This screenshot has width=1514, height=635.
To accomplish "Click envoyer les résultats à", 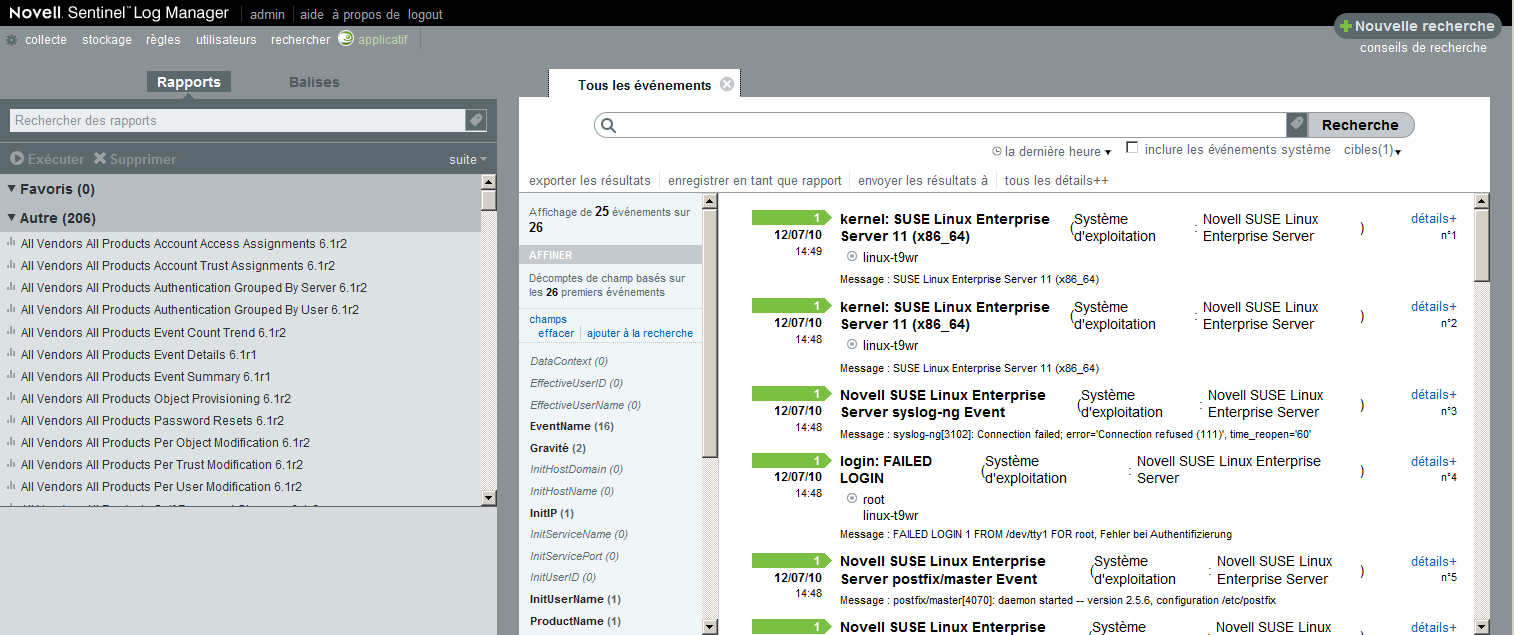I will click(x=923, y=181).
